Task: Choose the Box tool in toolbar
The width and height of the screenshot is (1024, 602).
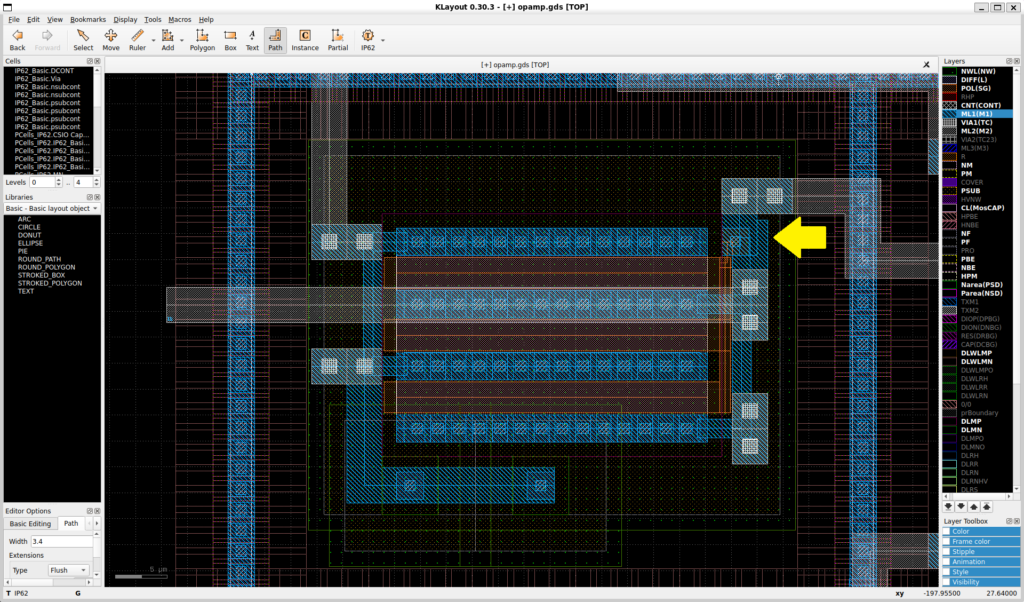Action: 230,39
